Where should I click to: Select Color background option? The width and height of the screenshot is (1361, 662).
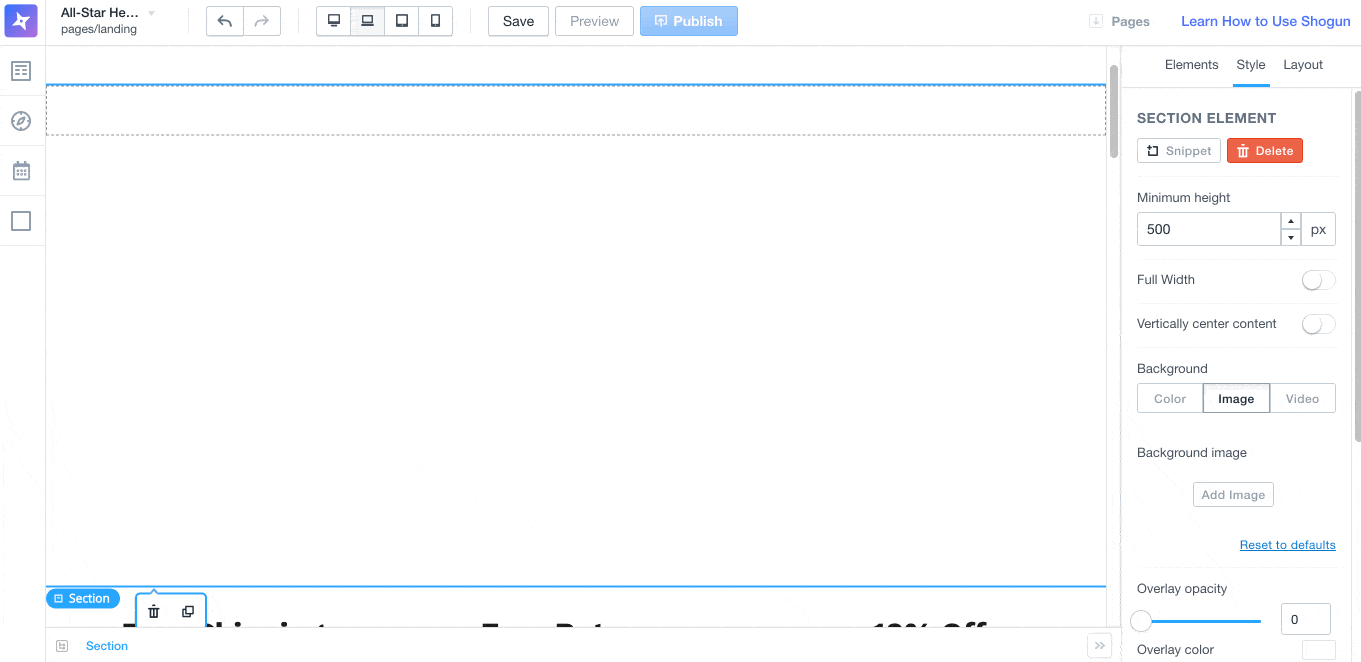[1170, 399]
